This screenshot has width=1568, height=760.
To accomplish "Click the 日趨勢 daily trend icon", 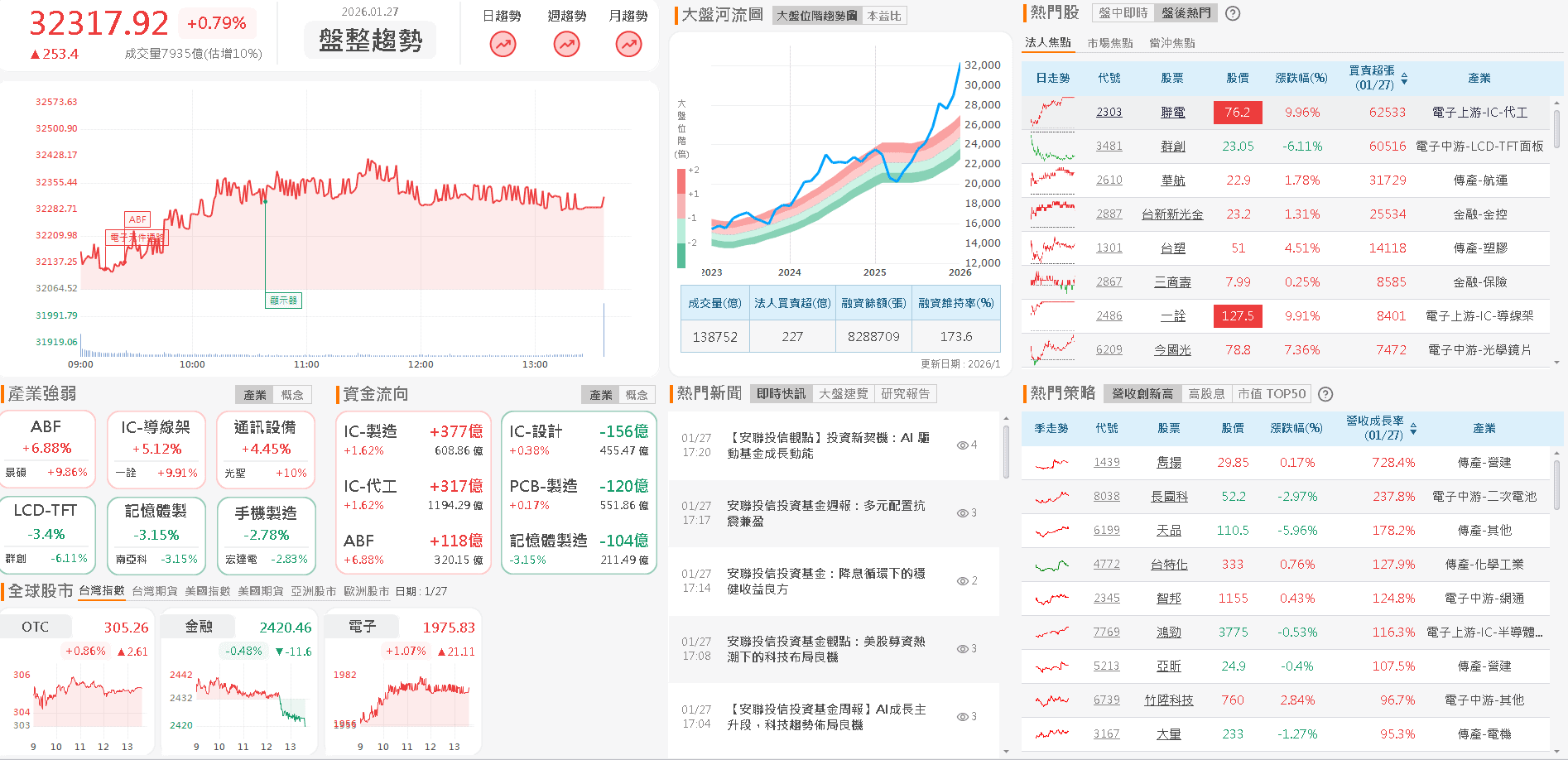I will coord(503,44).
